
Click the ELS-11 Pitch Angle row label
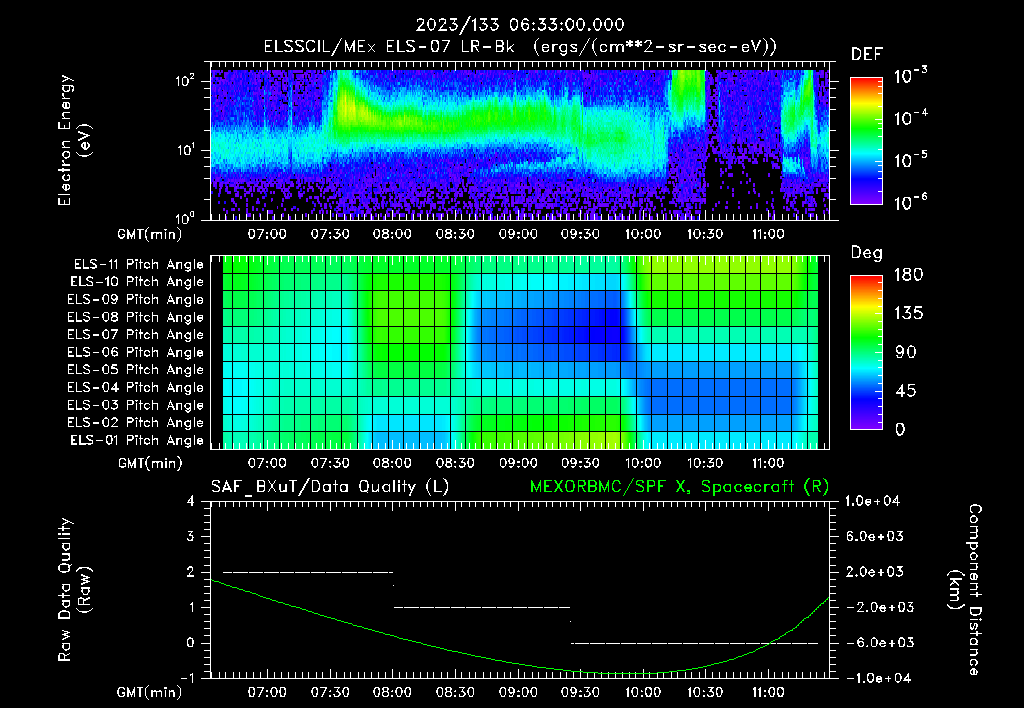(x=138, y=265)
